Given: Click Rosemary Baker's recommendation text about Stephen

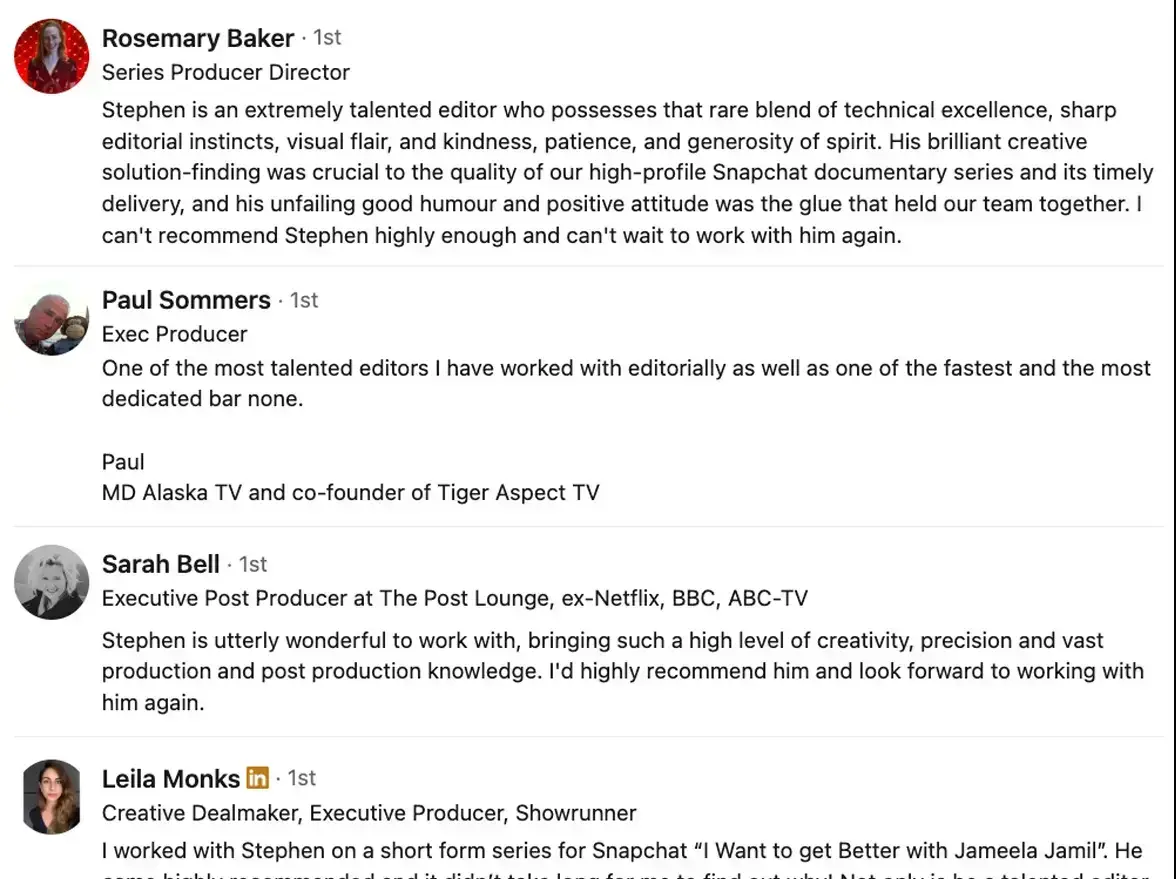Looking at the screenshot, I should (x=627, y=172).
